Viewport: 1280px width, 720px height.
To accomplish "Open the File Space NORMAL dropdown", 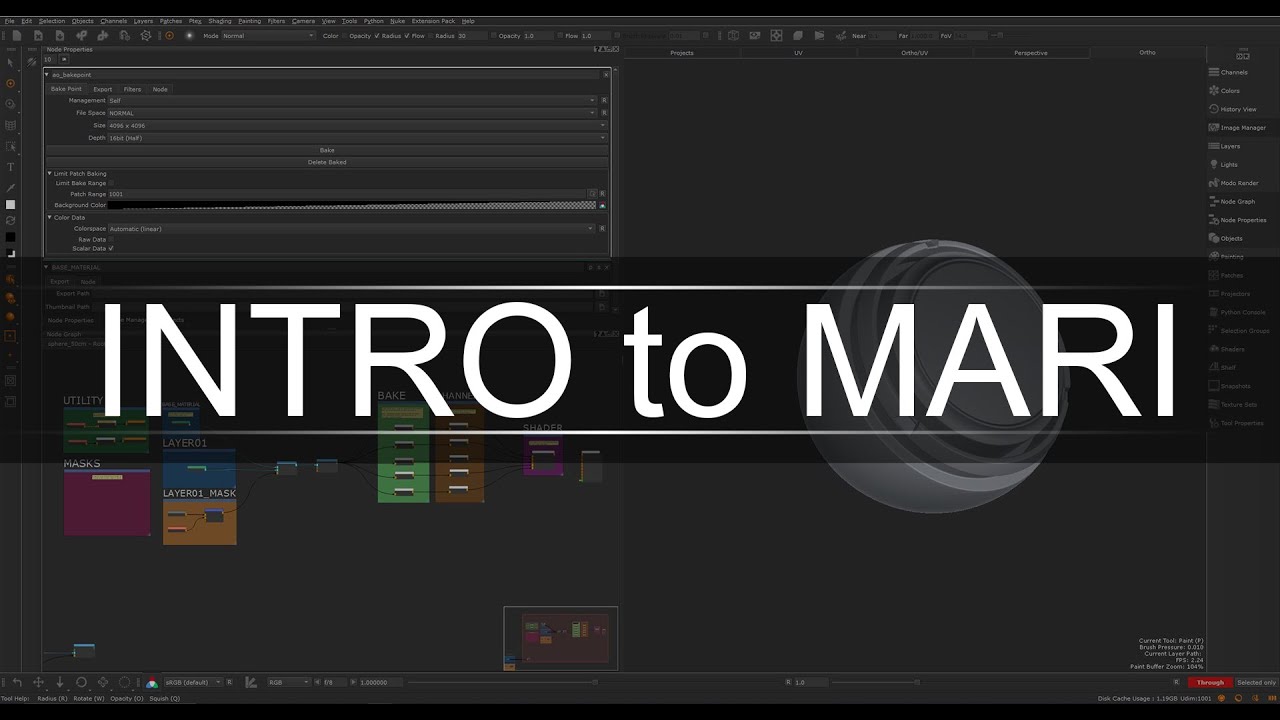I will [x=352, y=113].
